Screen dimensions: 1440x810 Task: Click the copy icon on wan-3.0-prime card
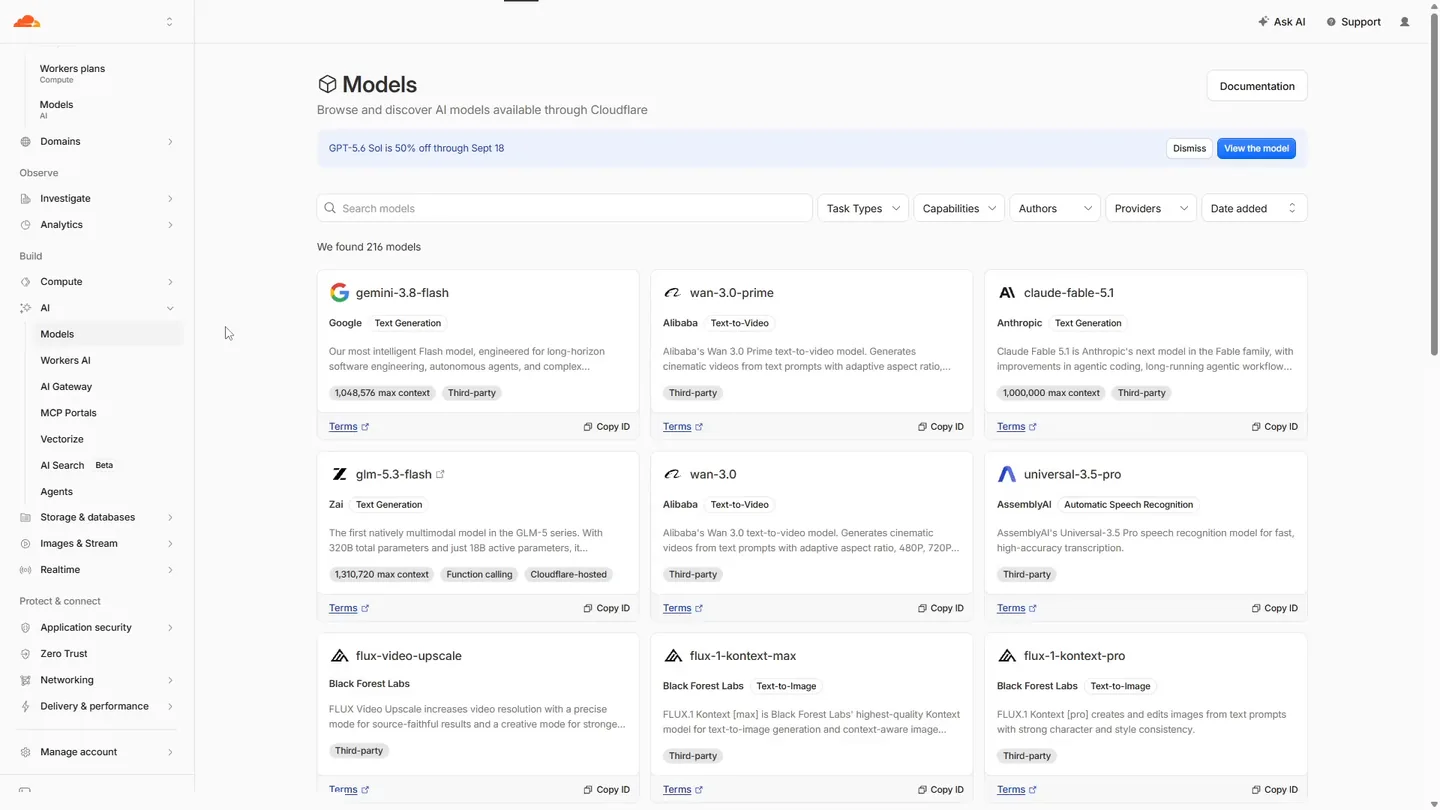click(922, 427)
